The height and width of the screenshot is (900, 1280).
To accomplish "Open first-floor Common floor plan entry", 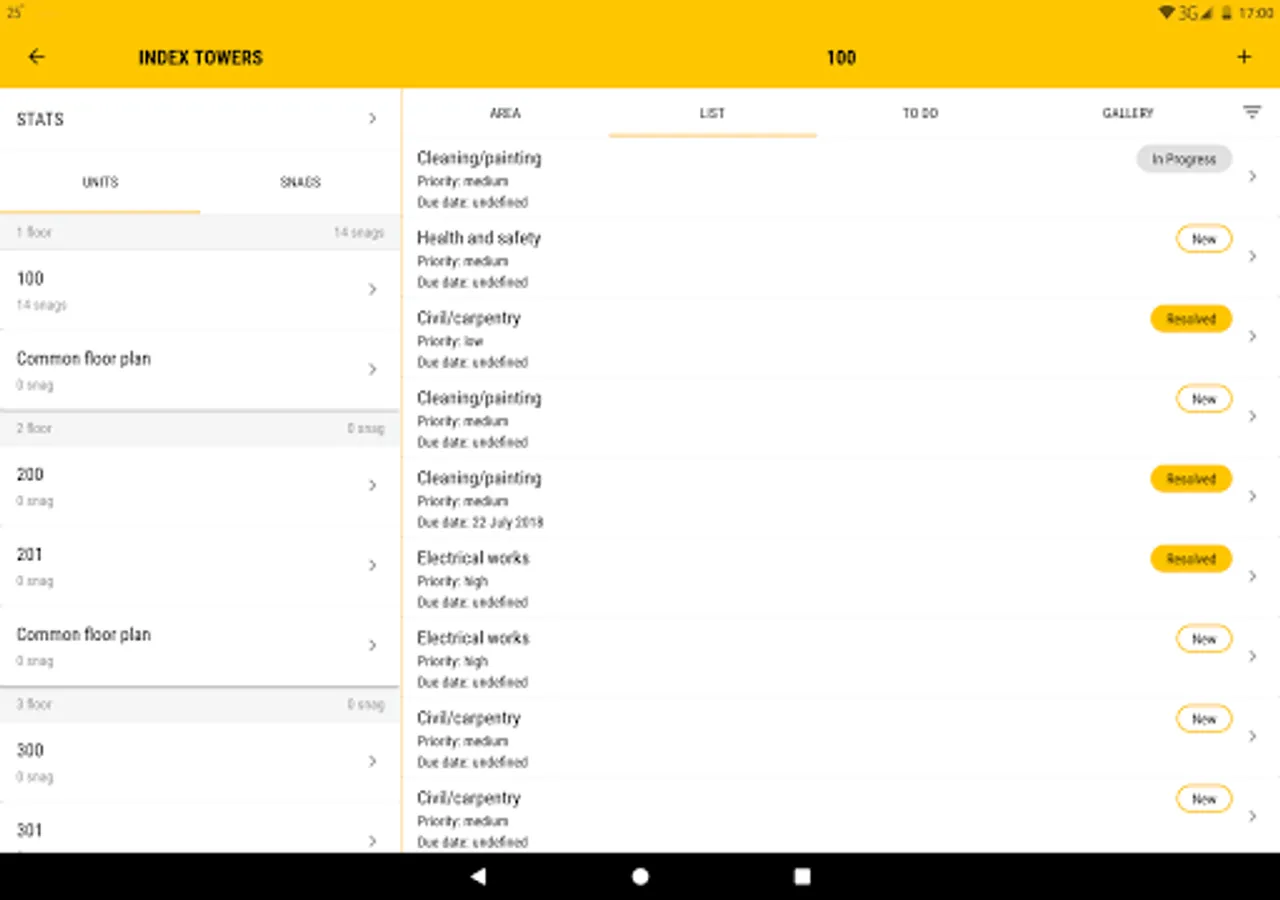I will (200, 370).
